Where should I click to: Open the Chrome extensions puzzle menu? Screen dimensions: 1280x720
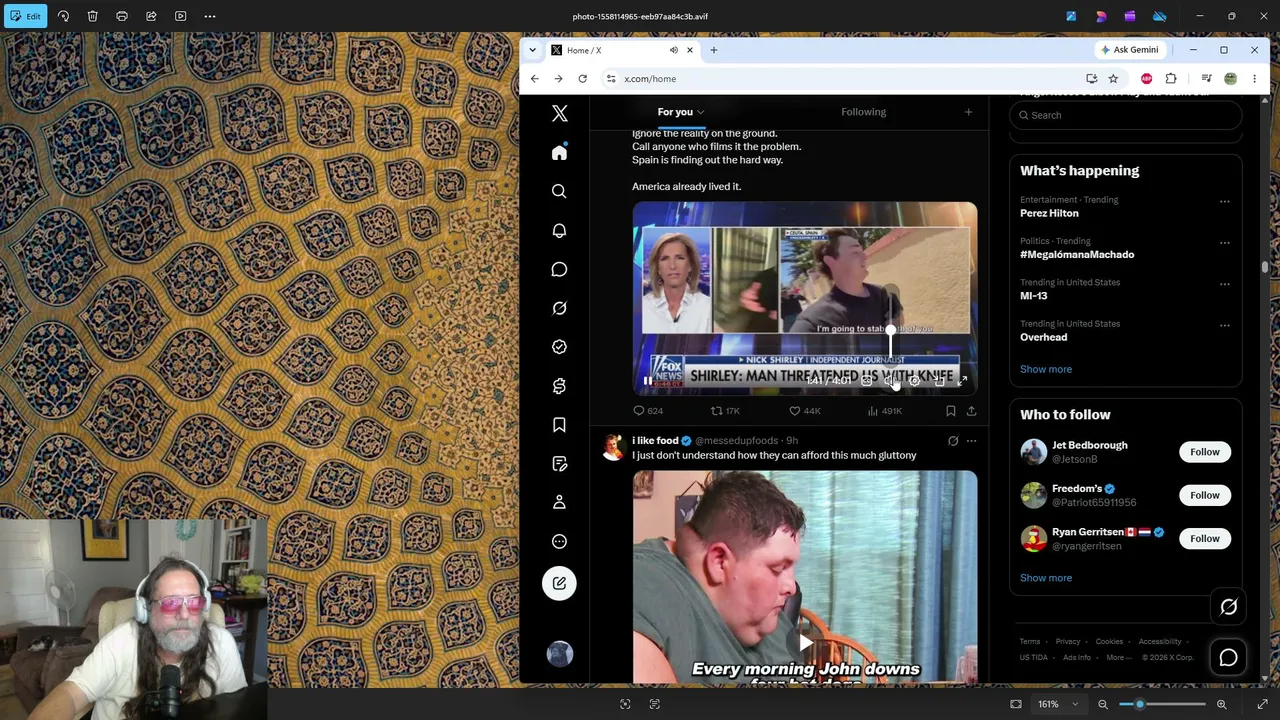[x=1171, y=79]
